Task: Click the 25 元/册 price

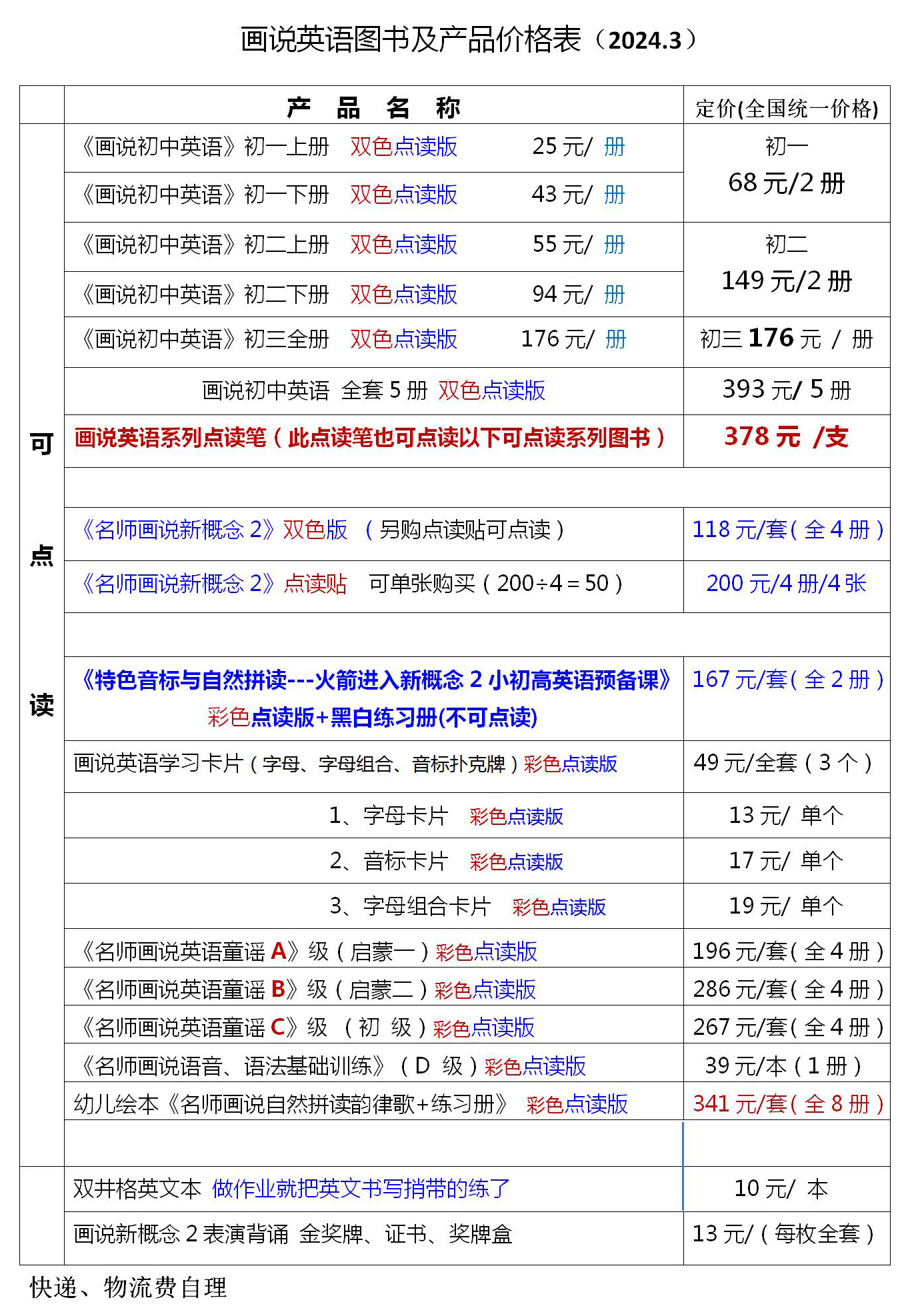Action: point(579,147)
